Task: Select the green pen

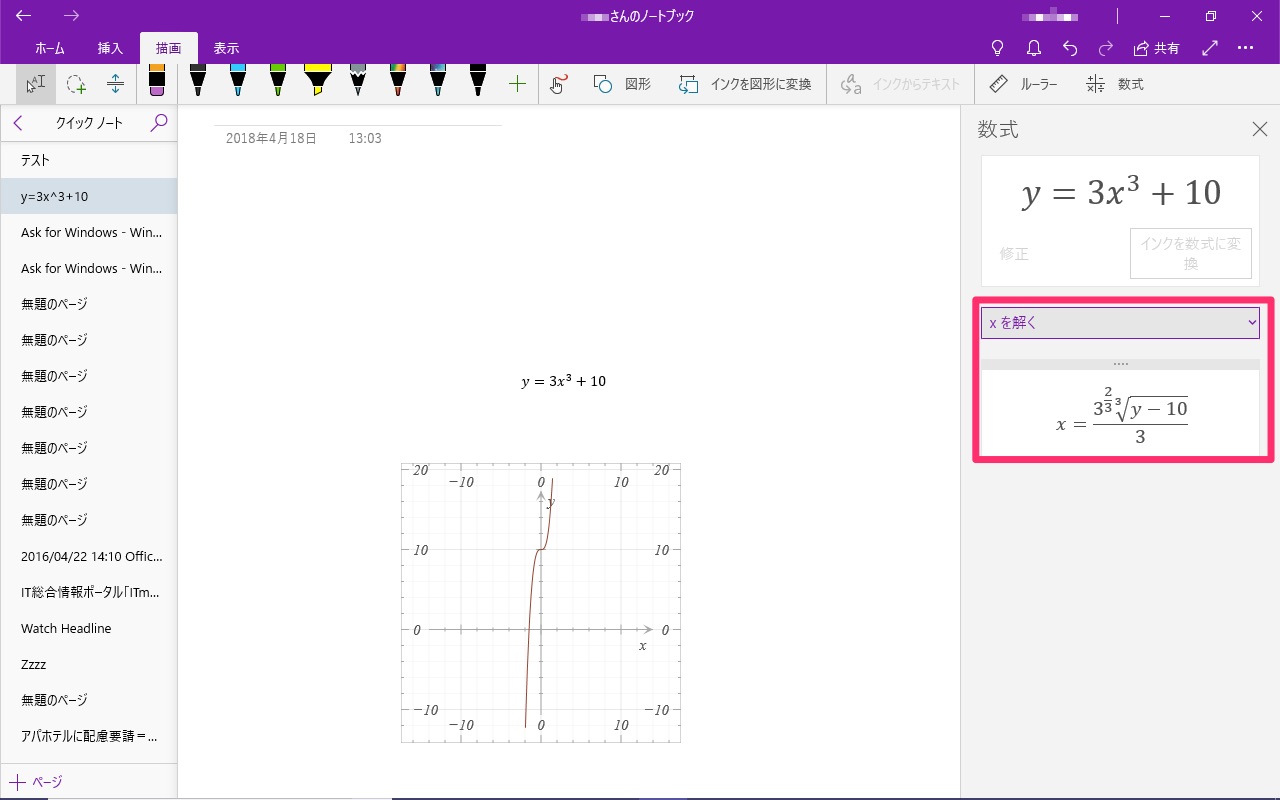Action: point(278,82)
